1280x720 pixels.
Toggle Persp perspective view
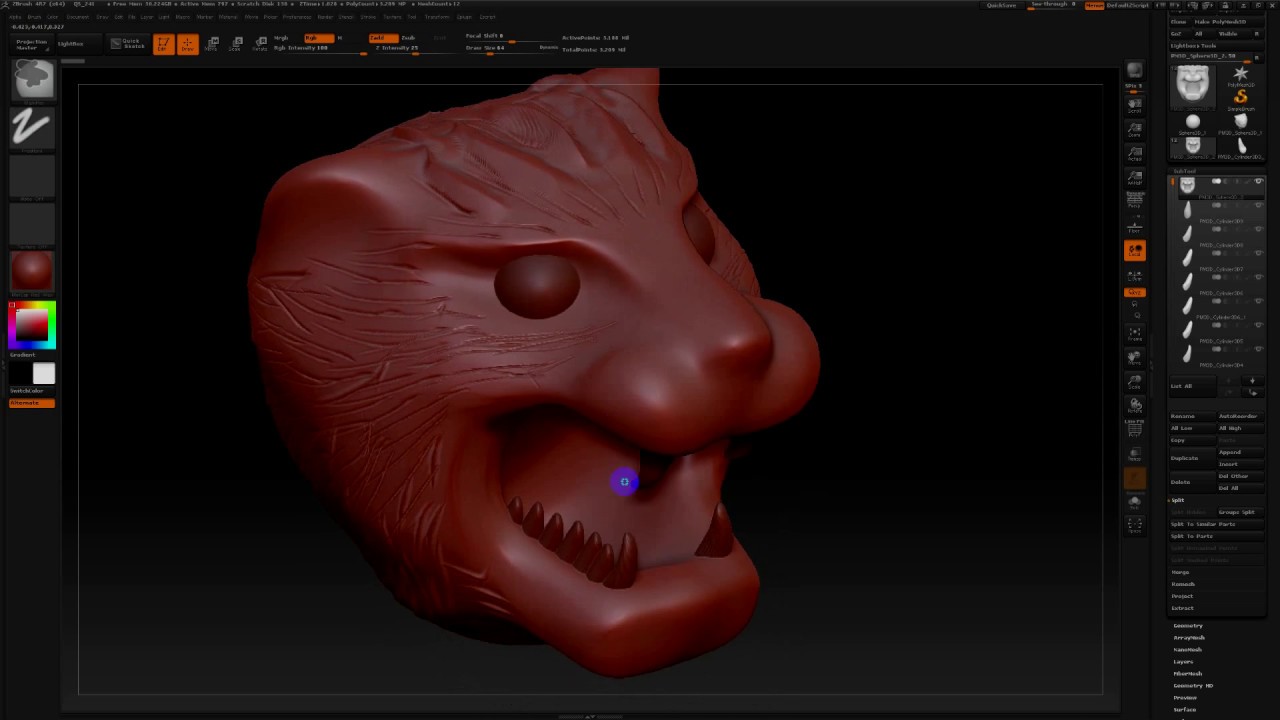tap(1134, 201)
